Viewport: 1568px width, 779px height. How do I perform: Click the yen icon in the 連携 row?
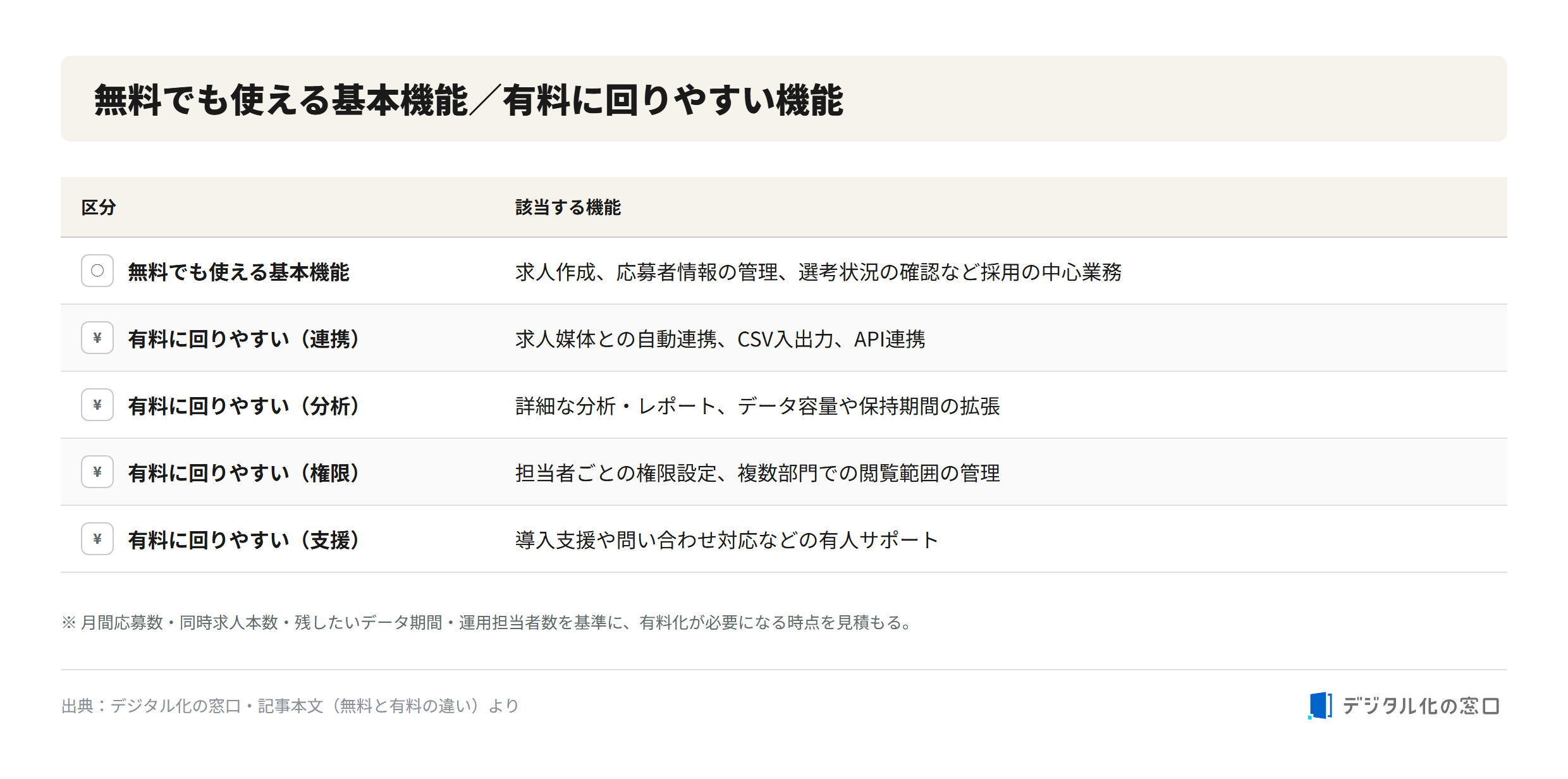(x=97, y=338)
